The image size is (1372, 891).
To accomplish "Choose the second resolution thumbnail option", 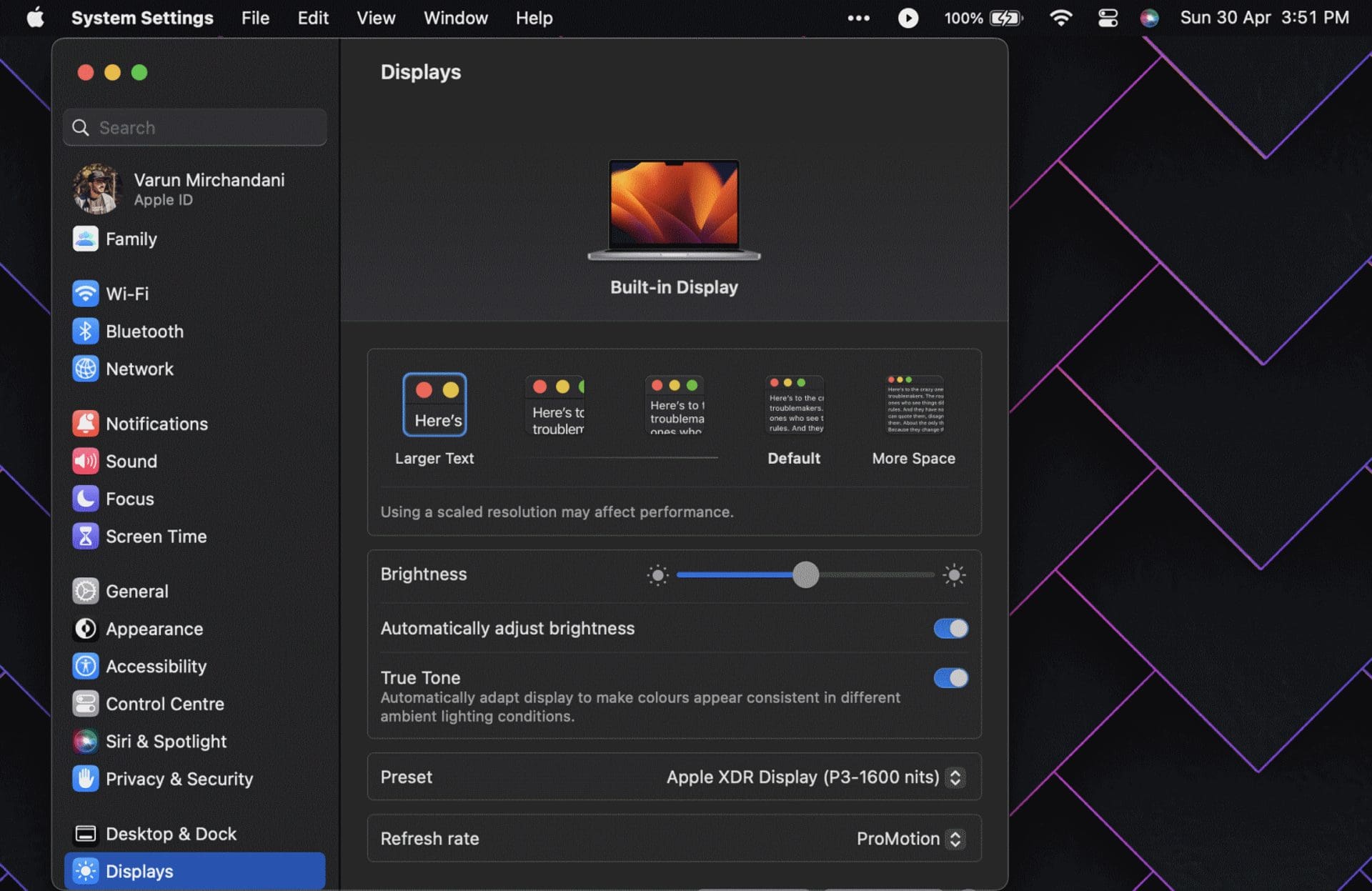I will (x=555, y=405).
